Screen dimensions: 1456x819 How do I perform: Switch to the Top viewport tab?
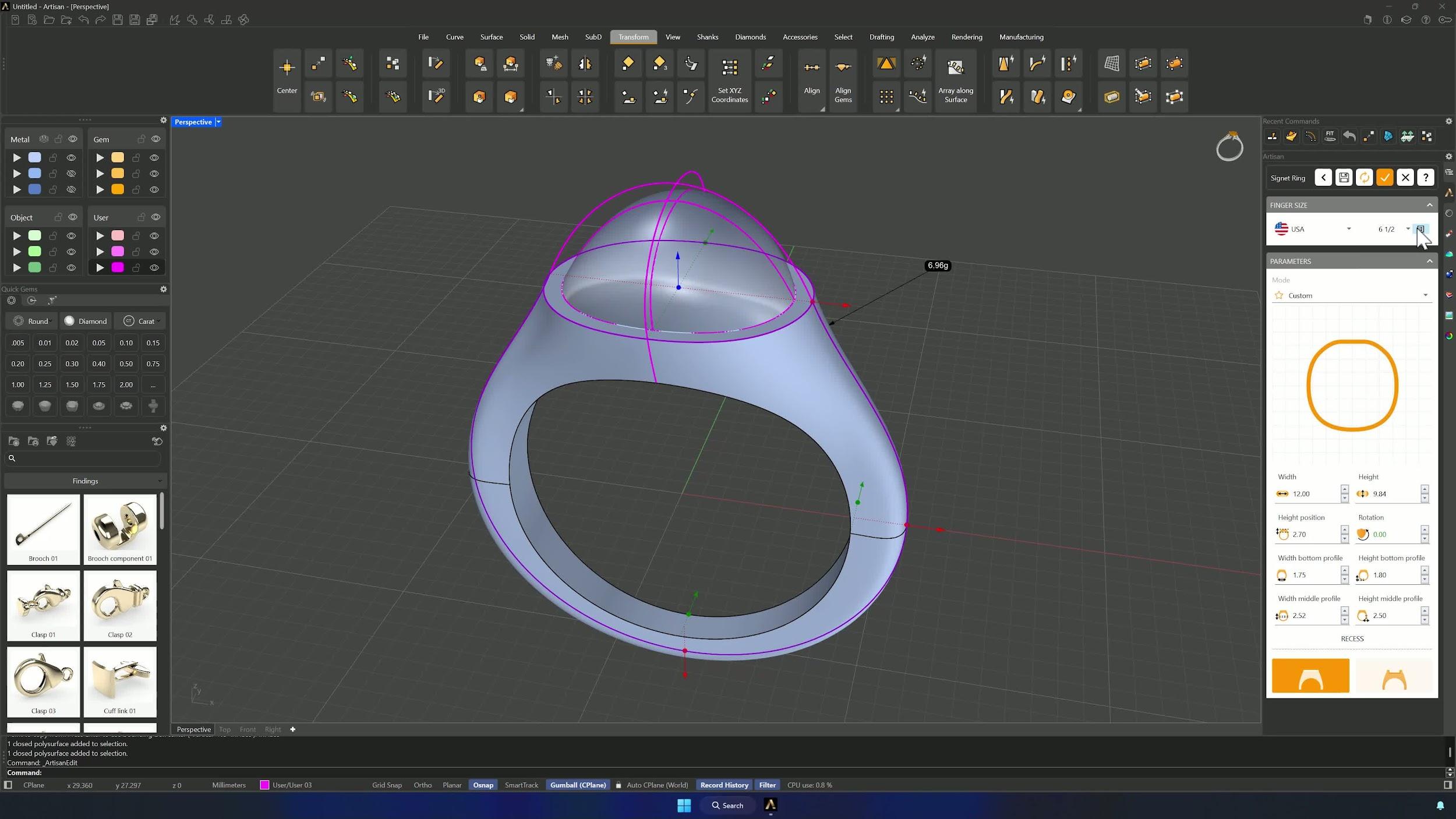[x=225, y=729]
